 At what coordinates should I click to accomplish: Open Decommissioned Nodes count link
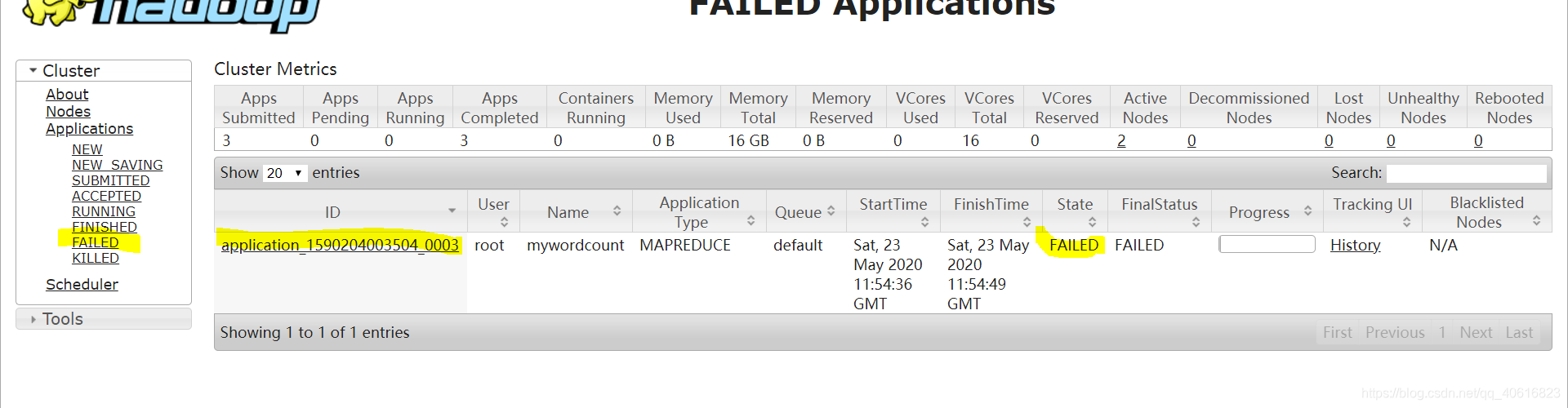1192,141
